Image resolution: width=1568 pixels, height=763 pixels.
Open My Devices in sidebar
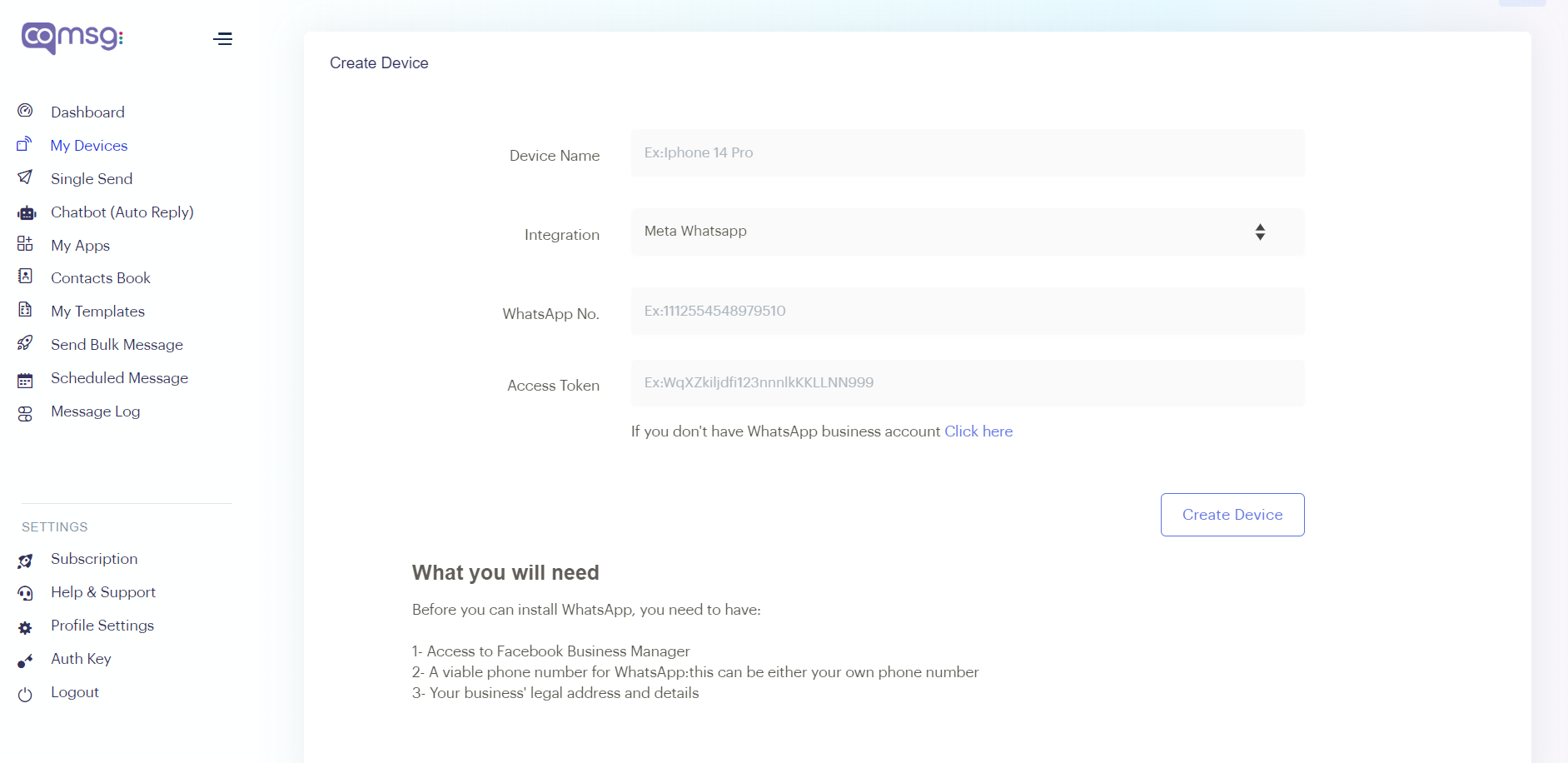click(89, 146)
